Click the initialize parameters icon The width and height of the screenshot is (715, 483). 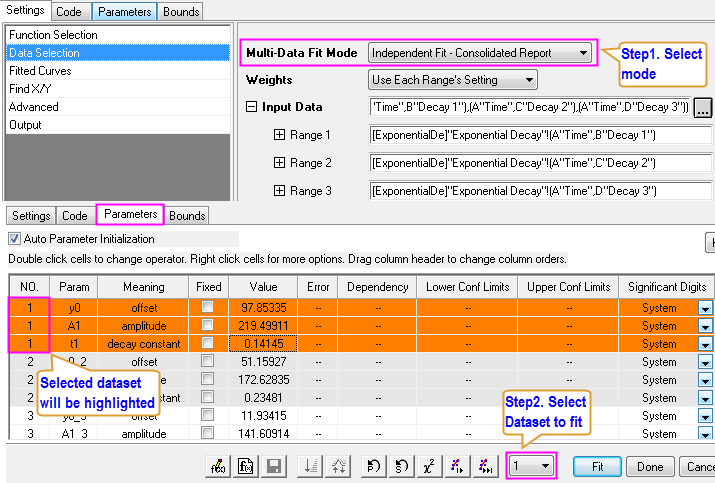[x=373, y=466]
